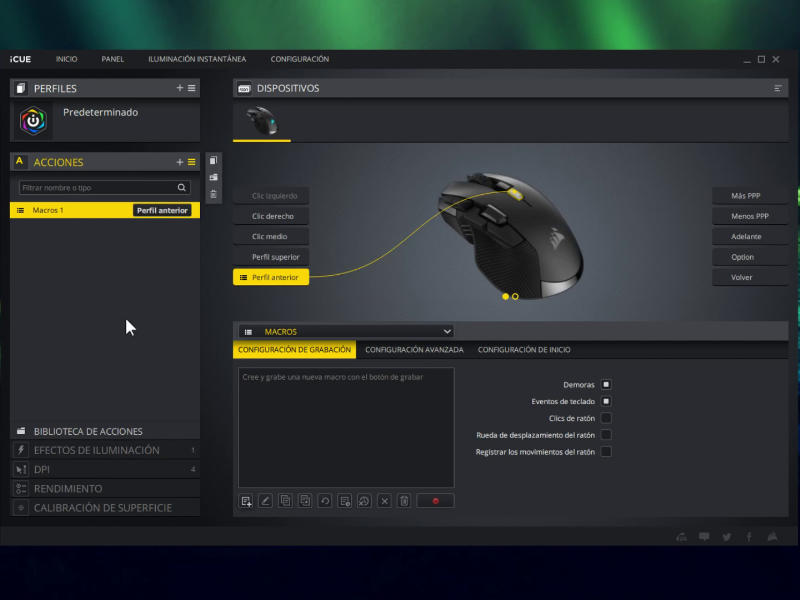Select the mouse device thumbnail
Image resolution: width=800 pixels, height=600 pixels.
pos(262,121)
